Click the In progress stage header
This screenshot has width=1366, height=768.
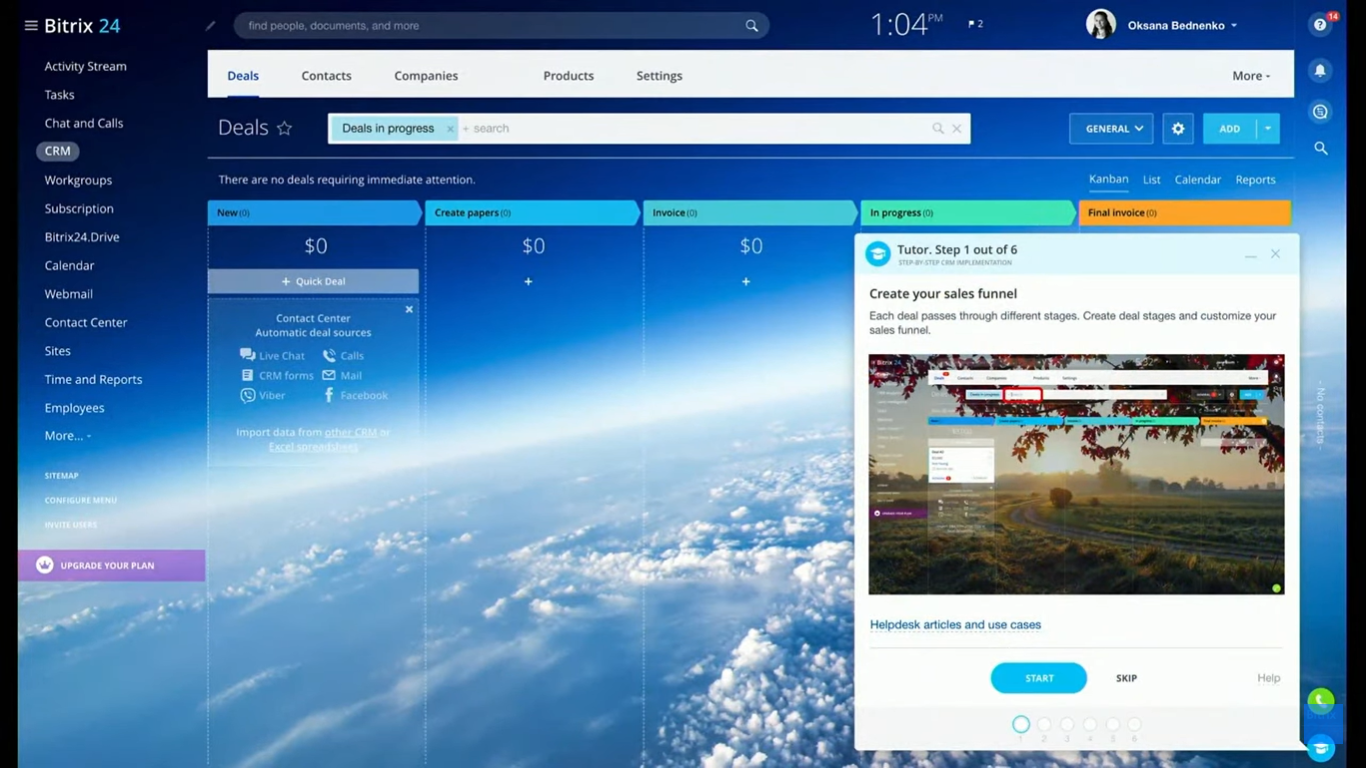[x=967, y=213]
